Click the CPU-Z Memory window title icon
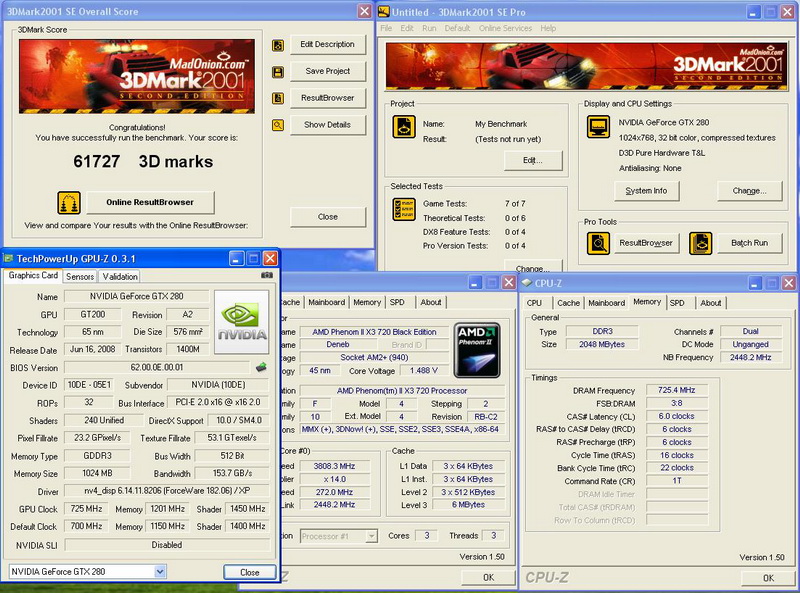 527,283
